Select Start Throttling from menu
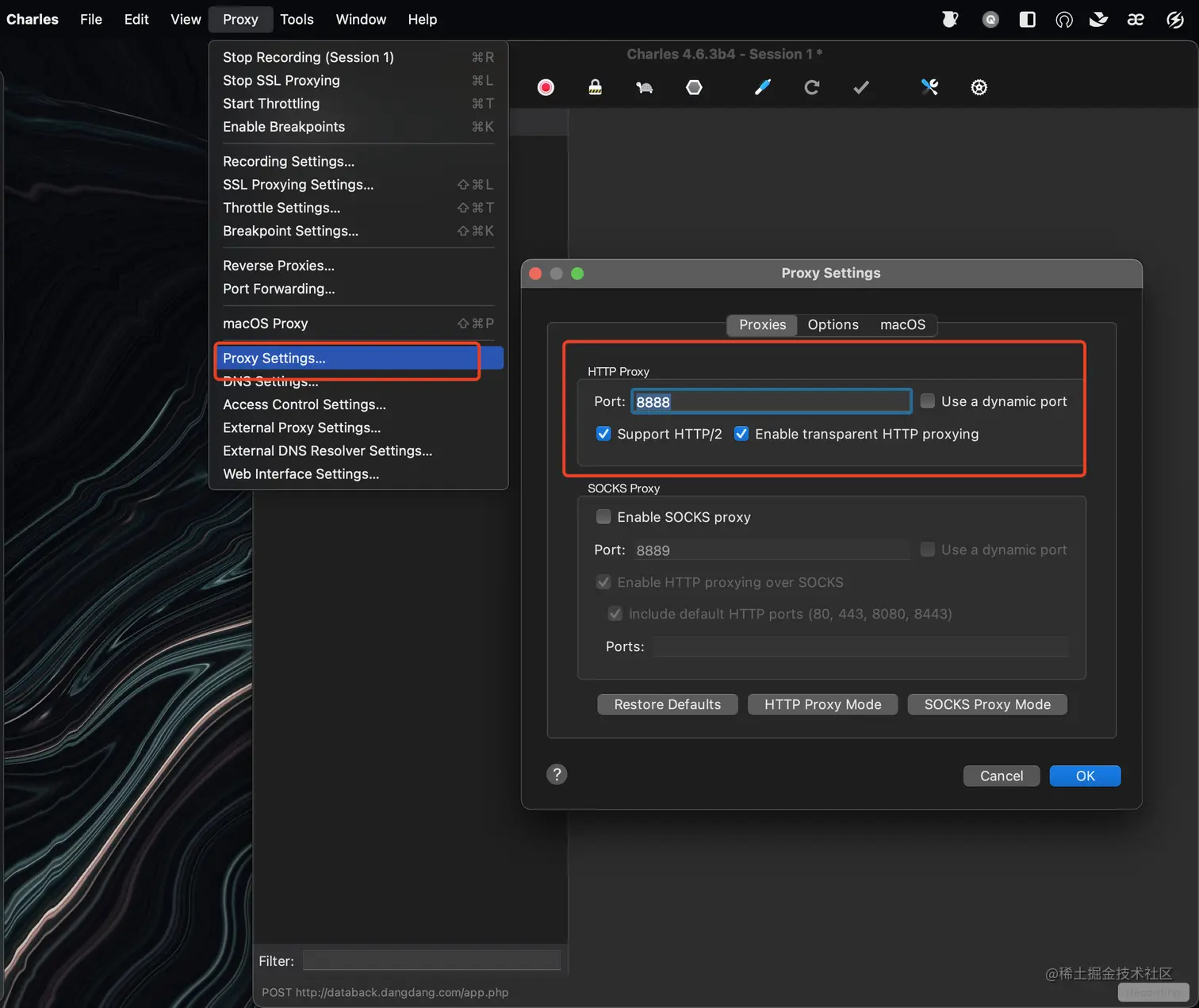Screen dimensions: 1199x1008 tap(358, 103)
